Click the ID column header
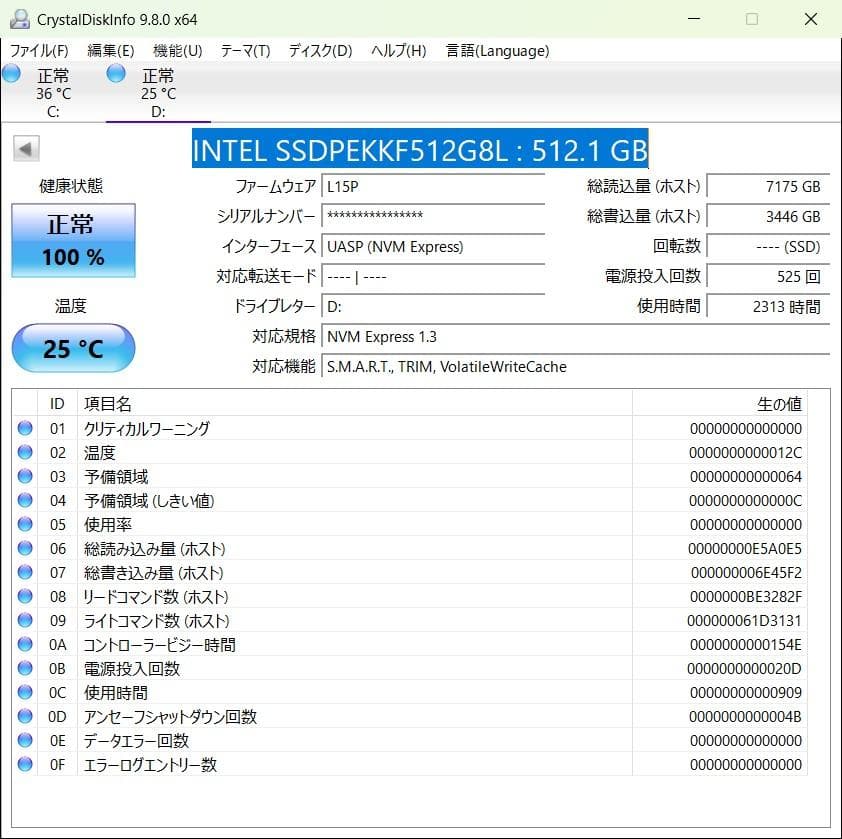 (x=57, y=403)
